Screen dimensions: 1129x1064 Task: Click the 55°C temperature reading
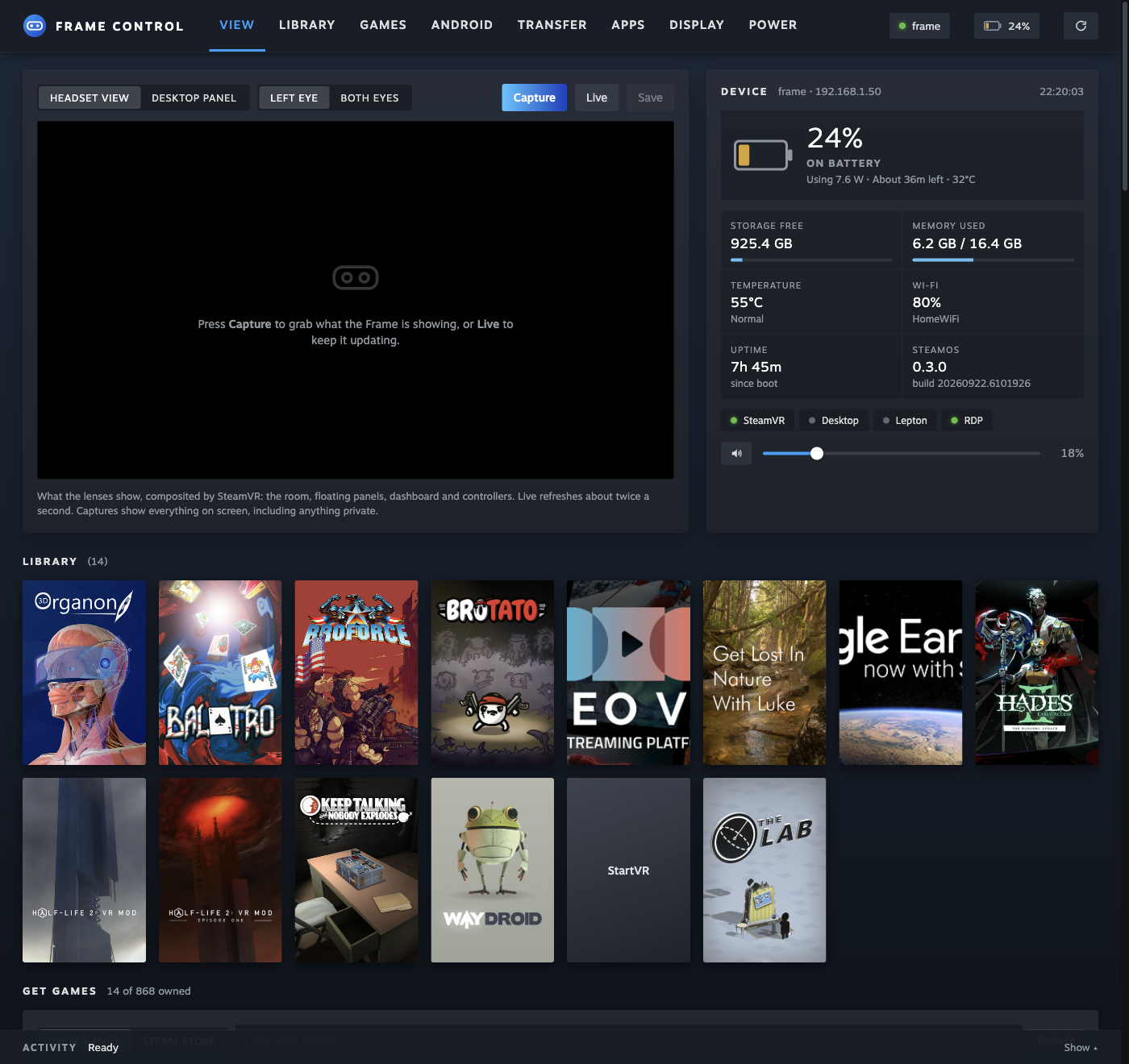[x=747, y=302]
